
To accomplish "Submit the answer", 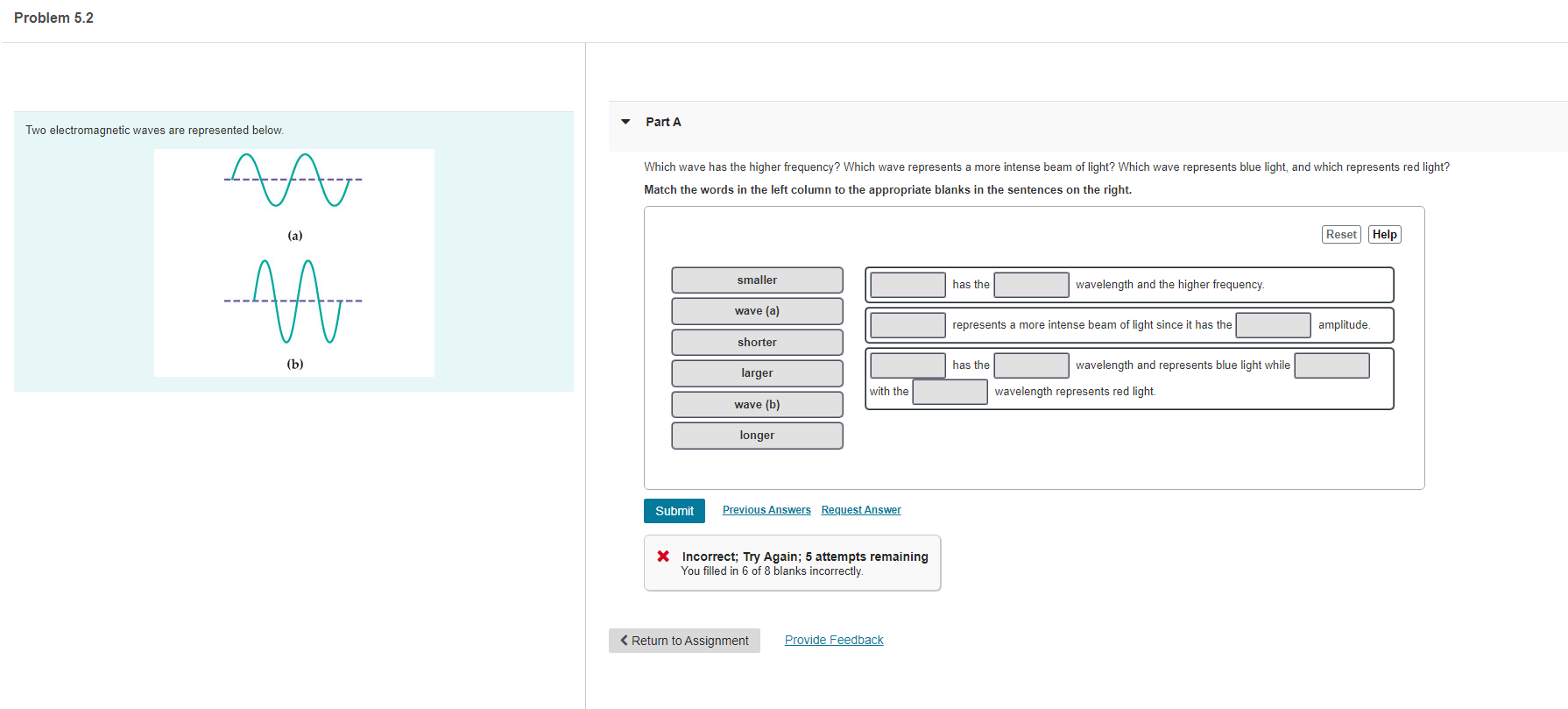I will click(675, 511).
